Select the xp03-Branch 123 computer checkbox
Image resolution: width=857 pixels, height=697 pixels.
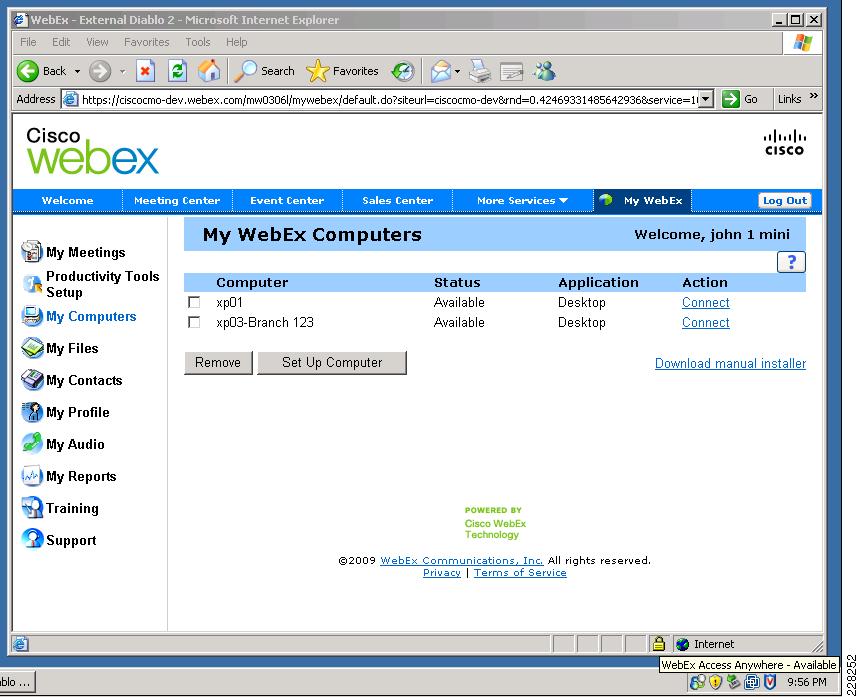point(194,323)
